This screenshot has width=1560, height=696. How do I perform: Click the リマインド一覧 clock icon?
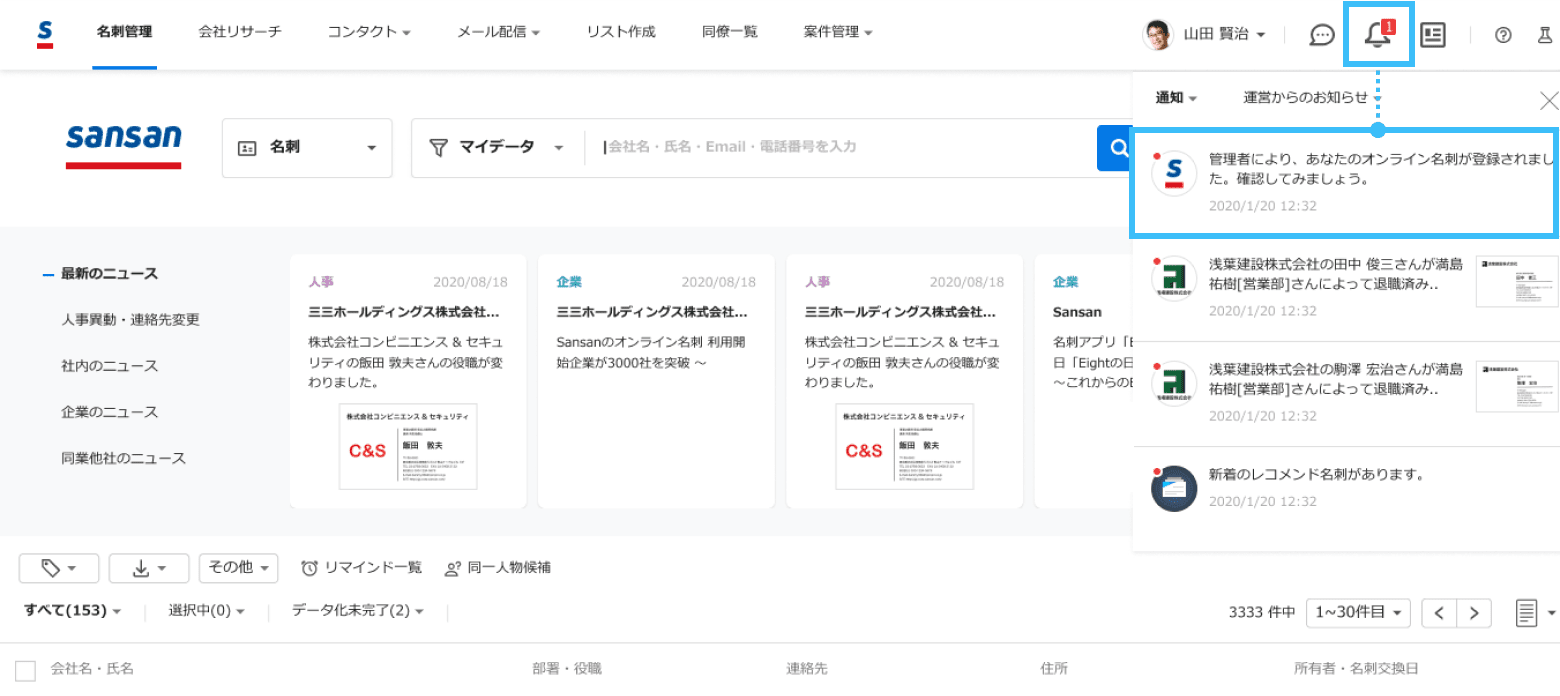310,568
